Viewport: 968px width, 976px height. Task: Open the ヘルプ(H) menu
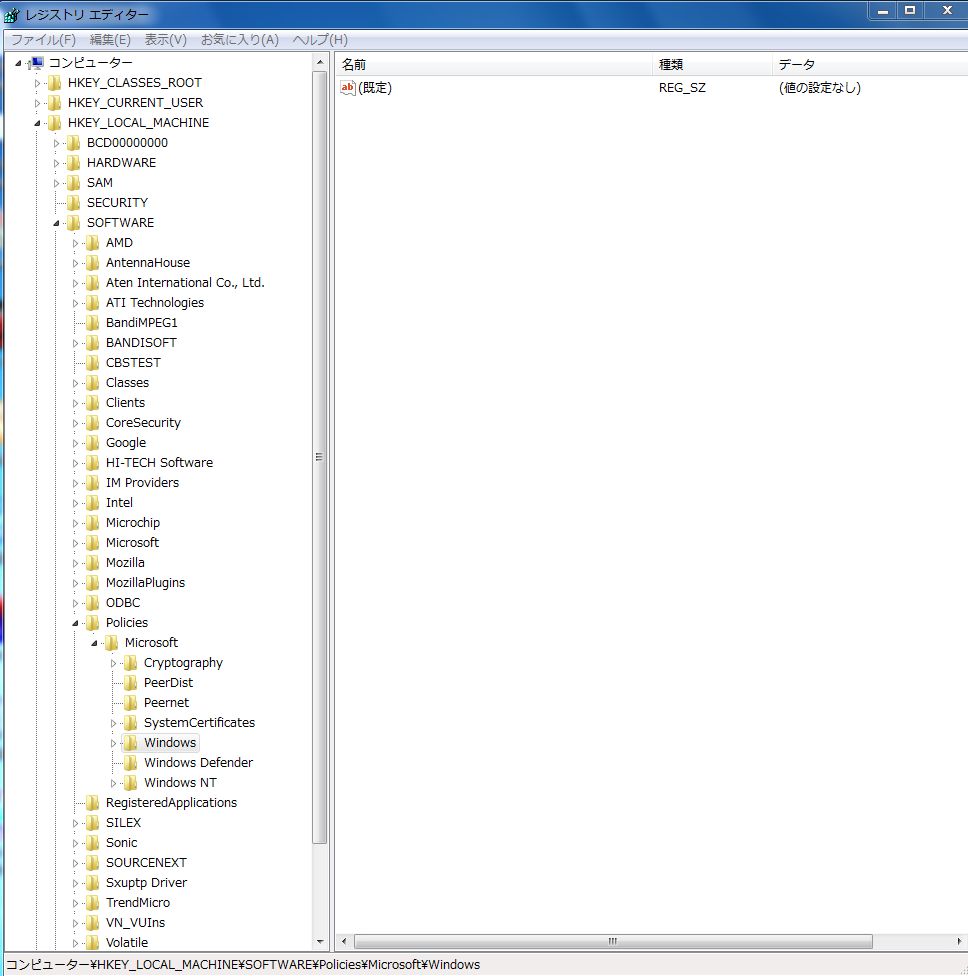click(320, 40)
